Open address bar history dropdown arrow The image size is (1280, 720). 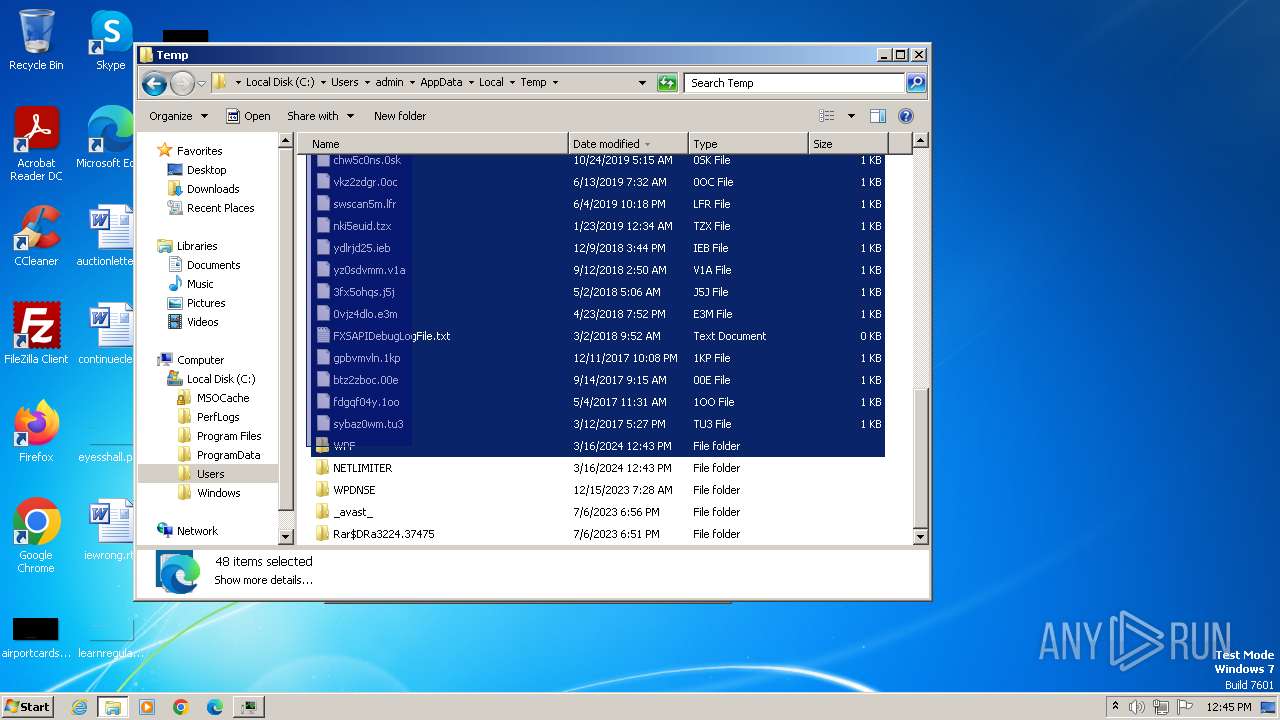[642, 83]
